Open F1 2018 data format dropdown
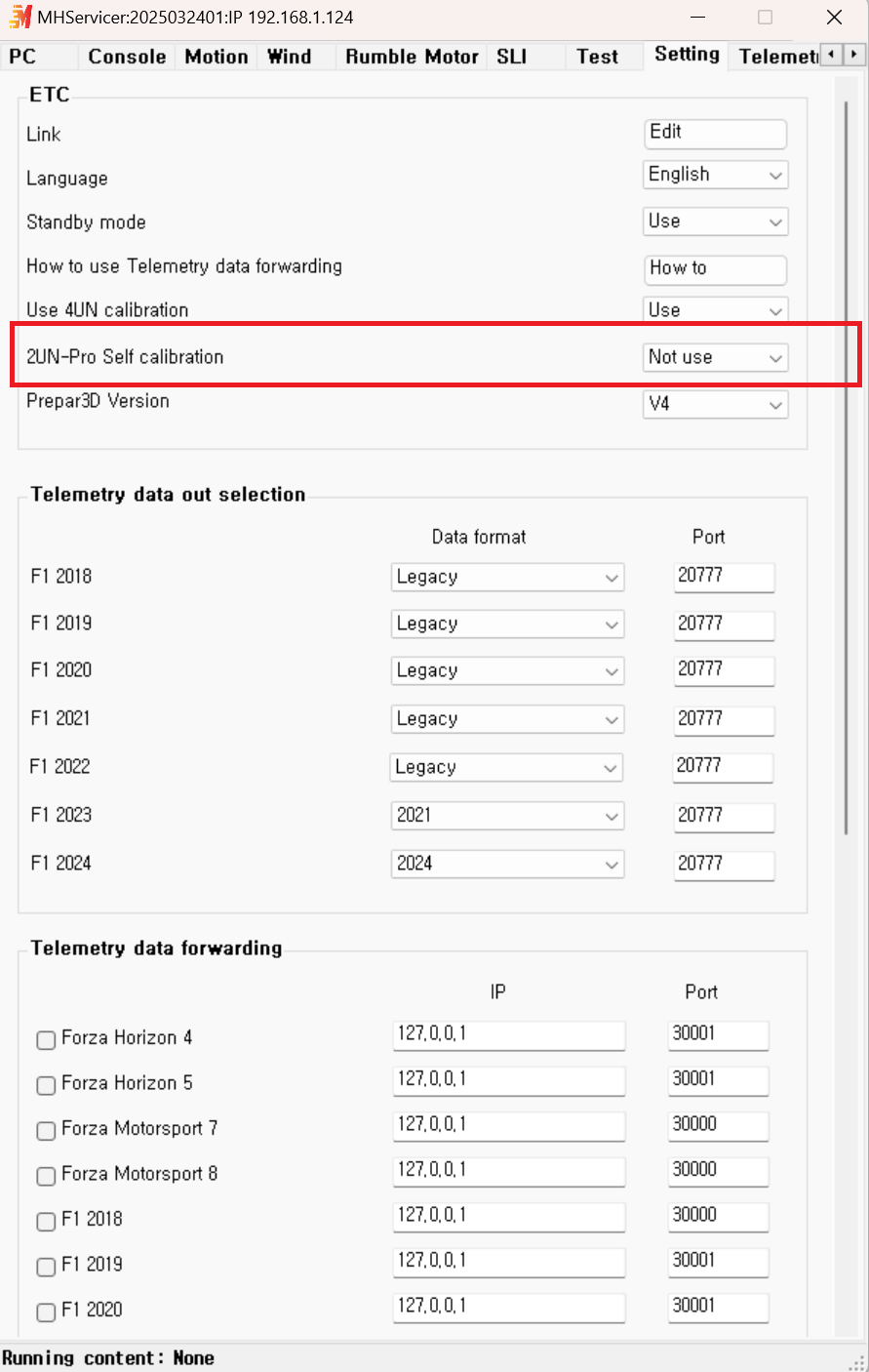 coord(507,577)
